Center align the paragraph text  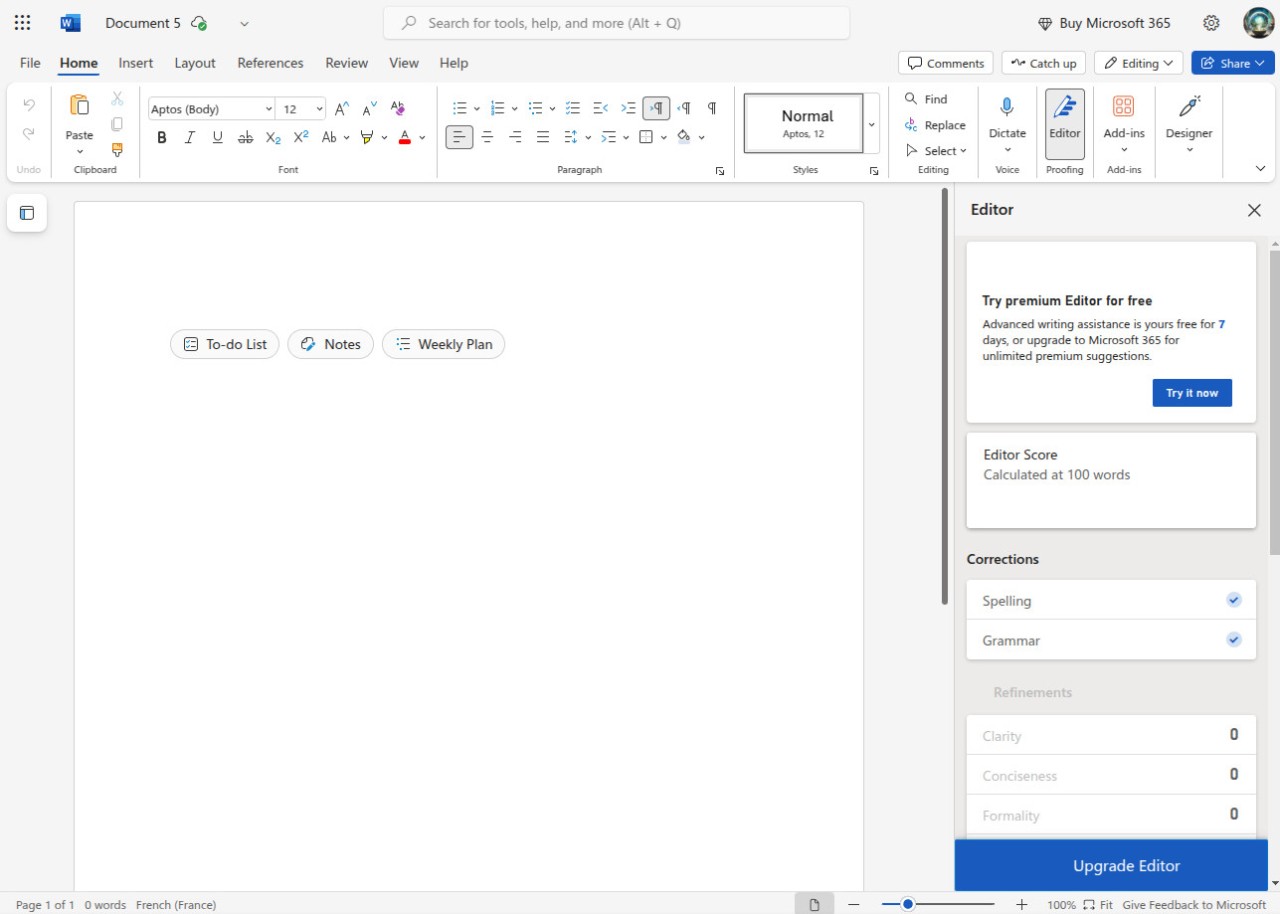pos(487,138)
